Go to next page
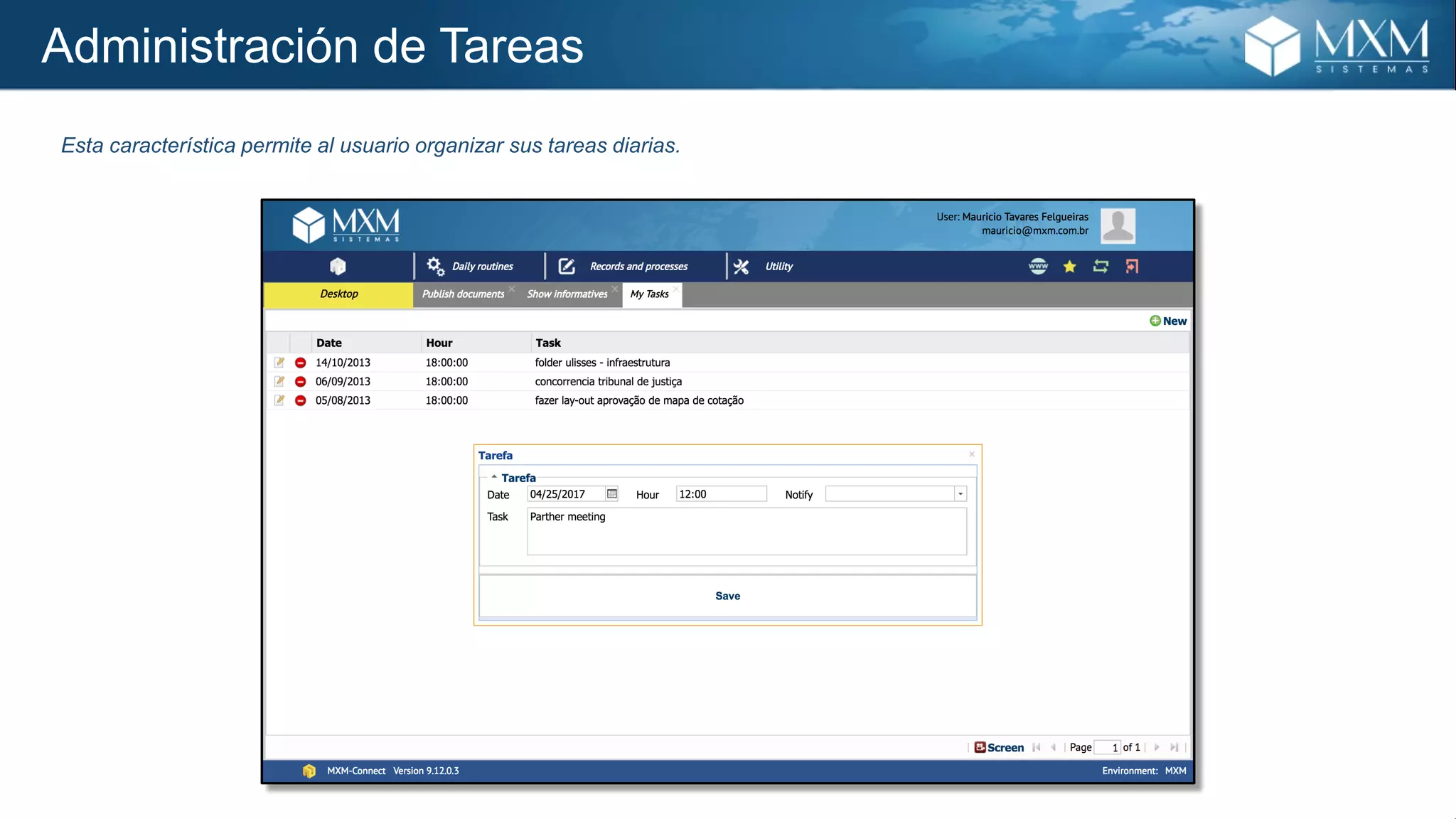The image size is (1456, 819). point(1157,747)
